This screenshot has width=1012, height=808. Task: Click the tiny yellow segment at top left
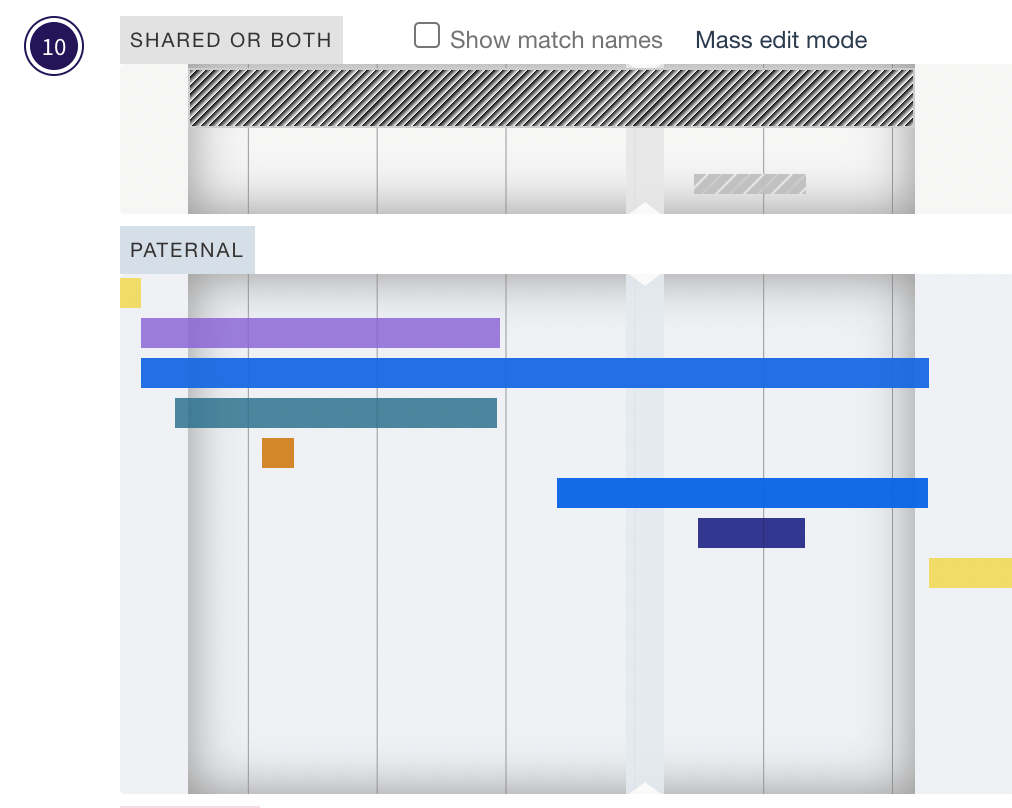coord(131,293)
